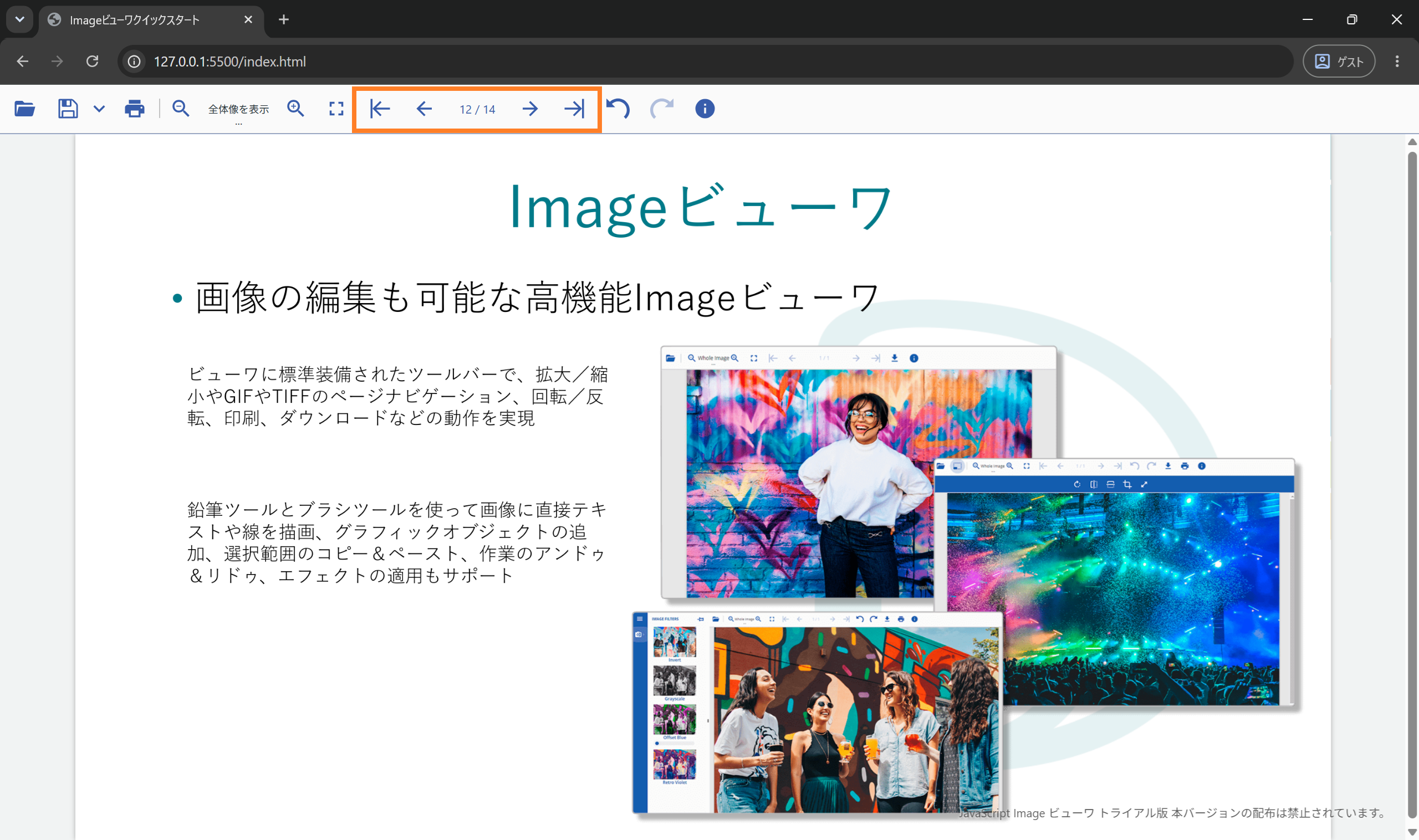Click the Imageビューワ heading text

[701, 208]
